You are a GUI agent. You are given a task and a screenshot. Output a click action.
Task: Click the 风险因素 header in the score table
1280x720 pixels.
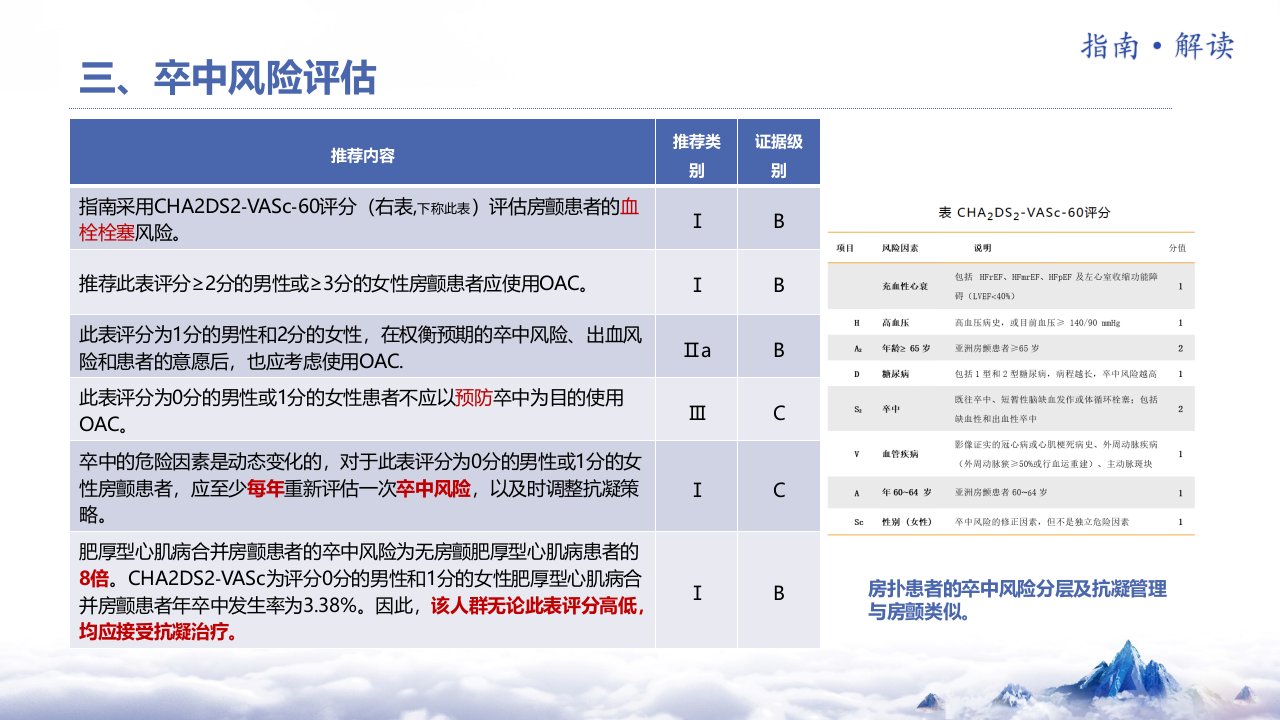pos(900,247)
